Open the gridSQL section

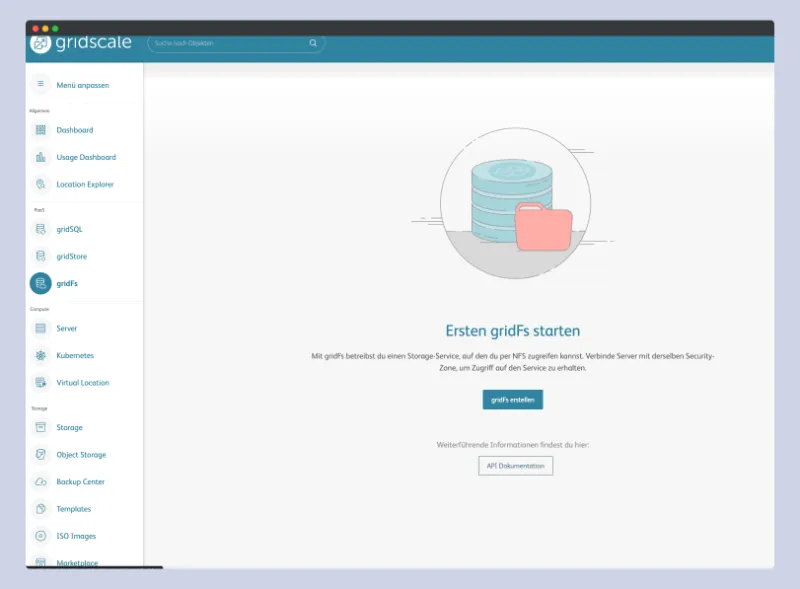(69, 229)
